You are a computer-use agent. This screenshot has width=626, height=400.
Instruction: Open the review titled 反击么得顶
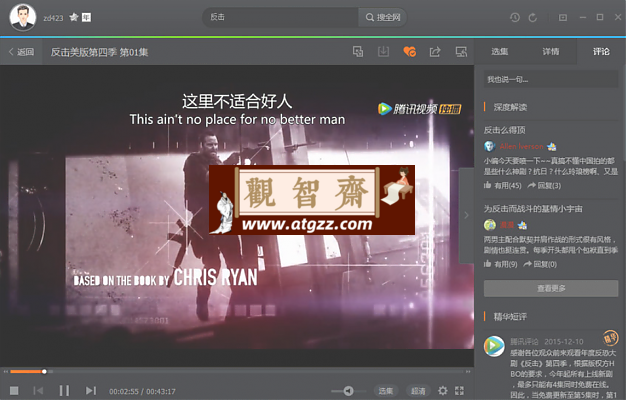point(504,130)
